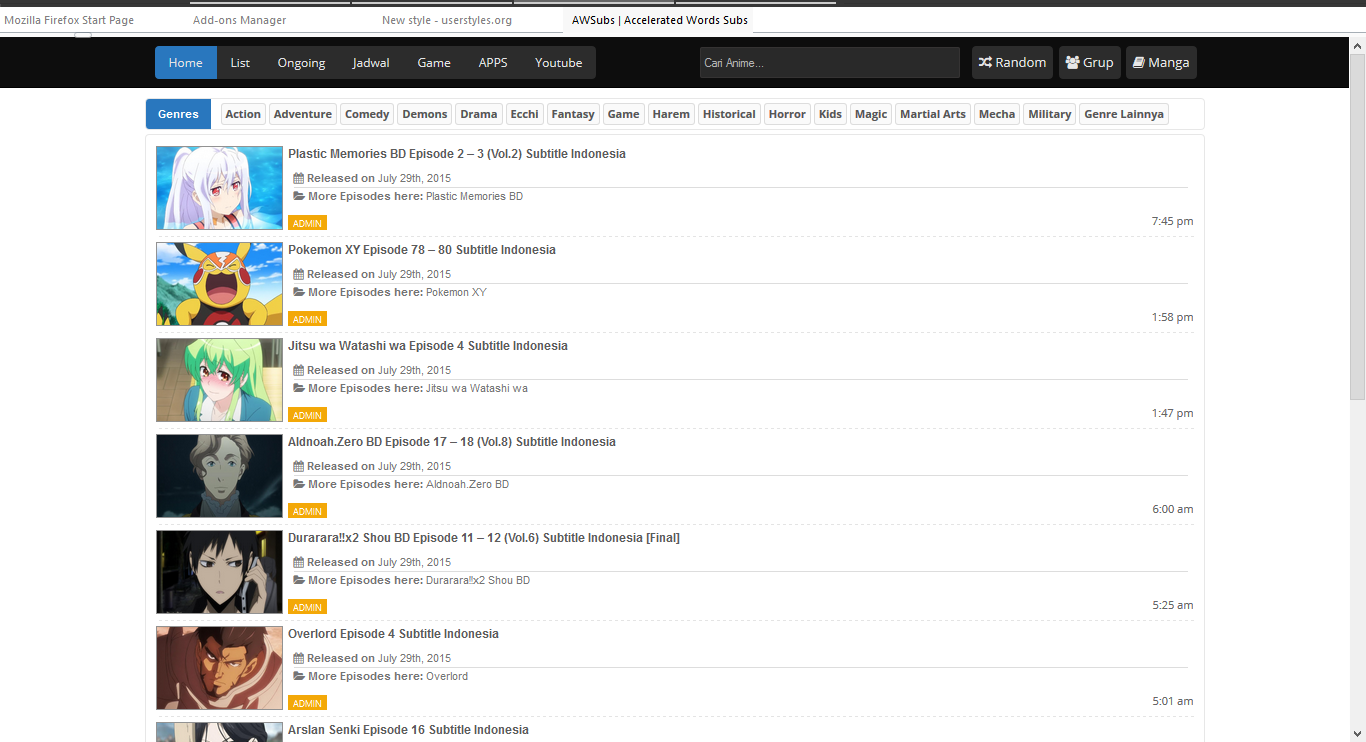This screenshot has width=1366, height=742.
Task: Filter by Harem genre
Action: click(x=671, y=114)
